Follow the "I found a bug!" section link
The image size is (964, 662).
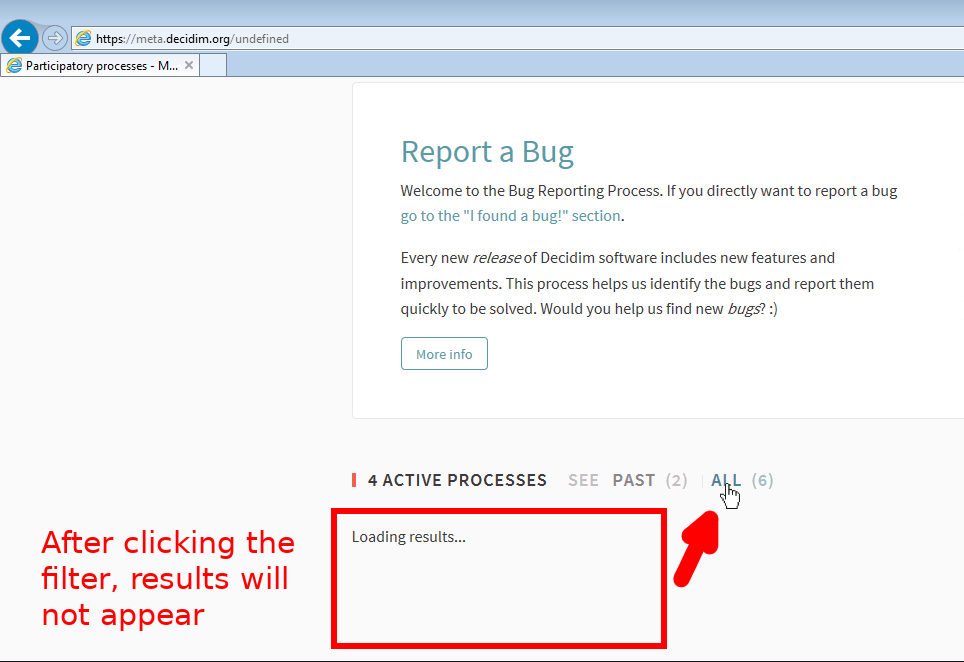[511, 216]
